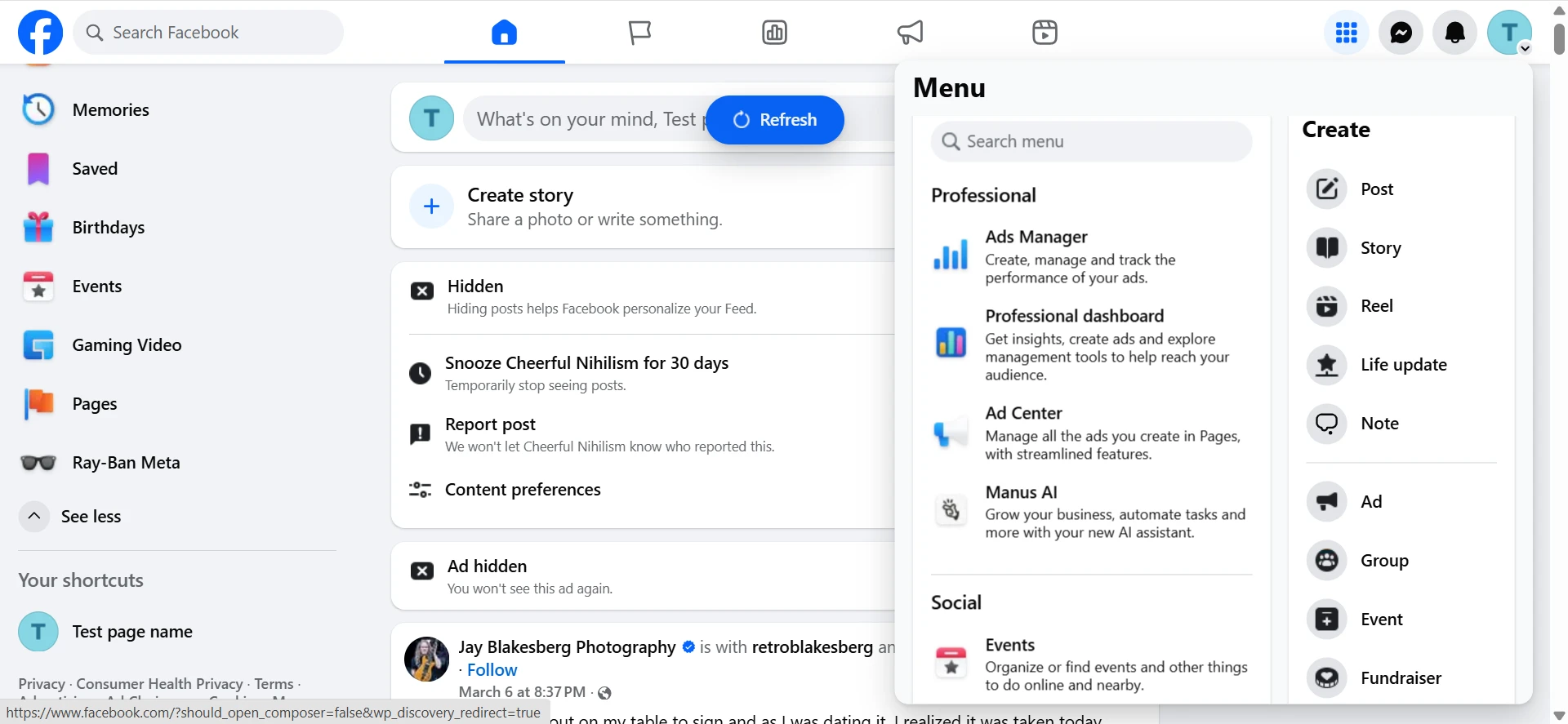Create a new Fundraiser
The image size is (1568, 724).
click(x=1400, y=677)
